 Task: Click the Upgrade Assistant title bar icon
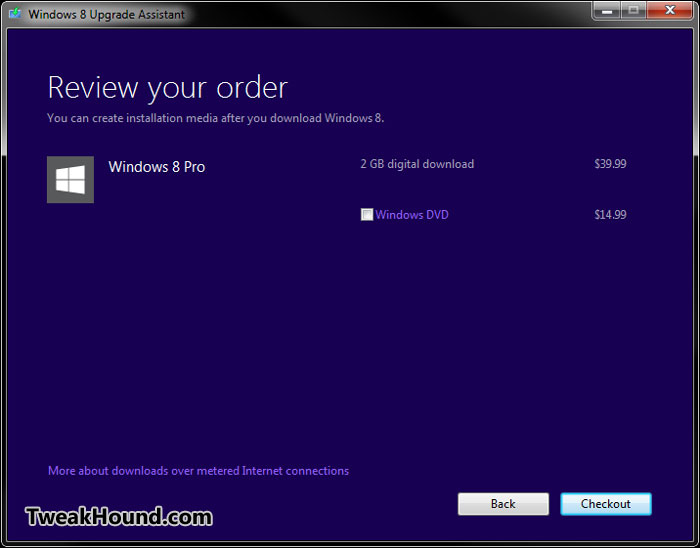15,13
